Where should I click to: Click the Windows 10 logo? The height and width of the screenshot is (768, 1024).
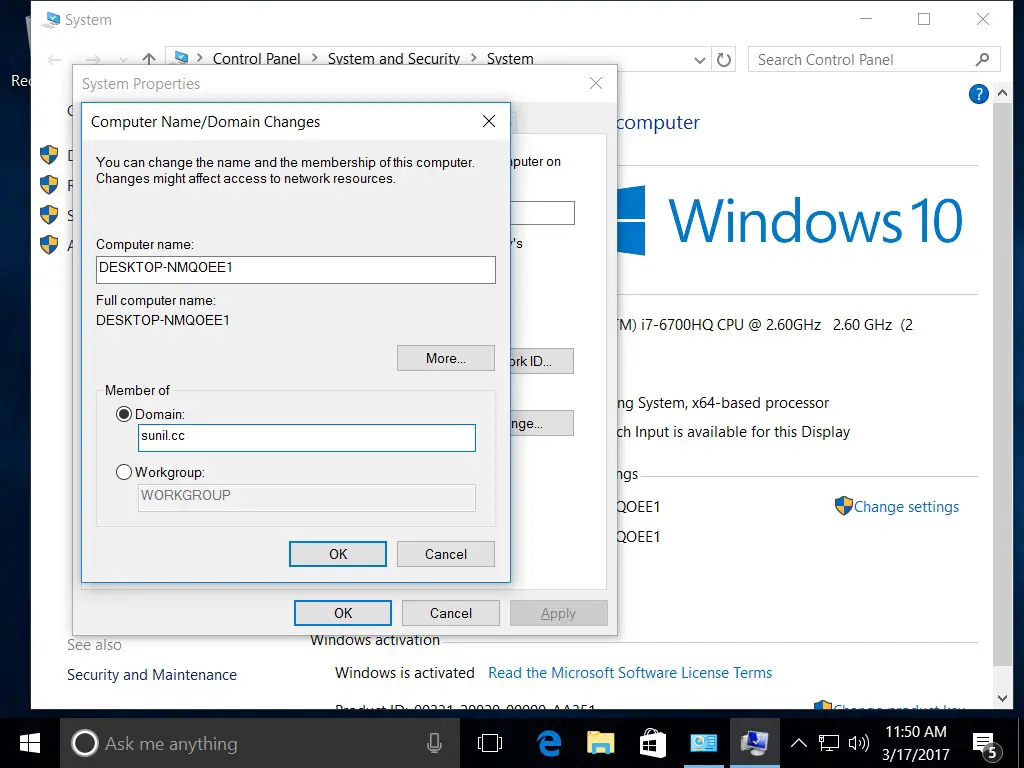tap(790, 220)
